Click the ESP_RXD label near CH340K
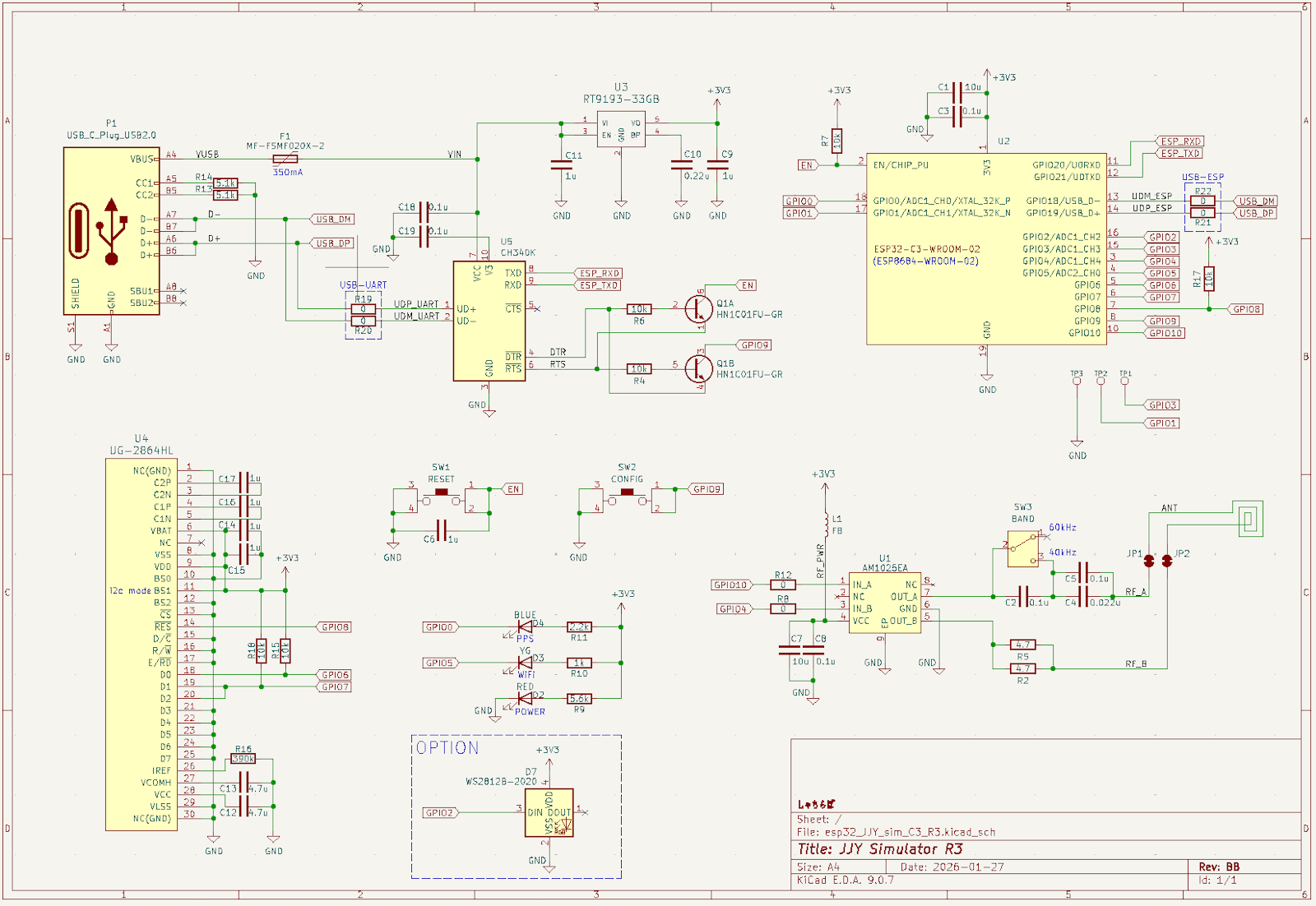This screenshot has height=906, width=1316. tap(599, 273)
